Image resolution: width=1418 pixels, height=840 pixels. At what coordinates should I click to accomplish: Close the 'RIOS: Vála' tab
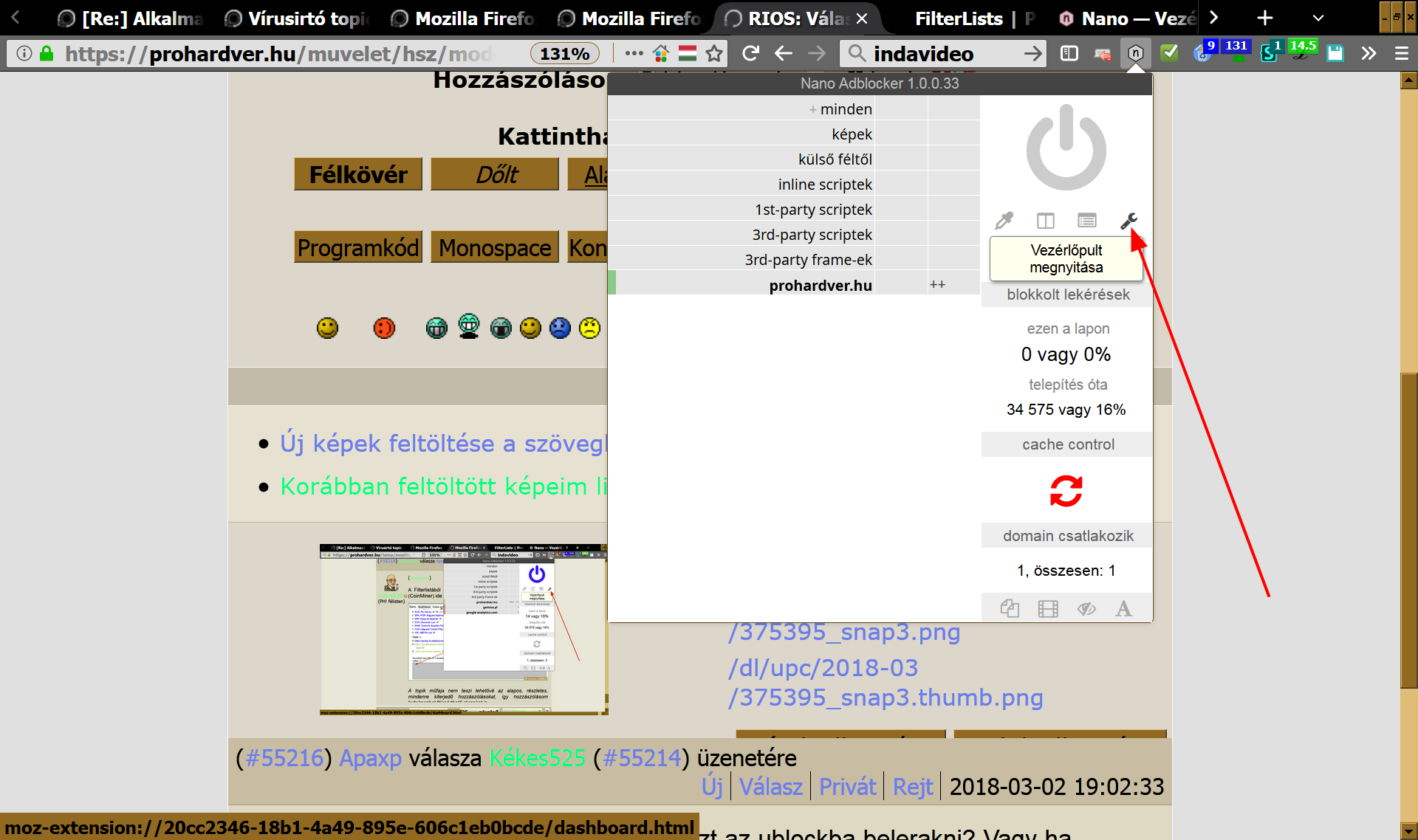point(862,18)
